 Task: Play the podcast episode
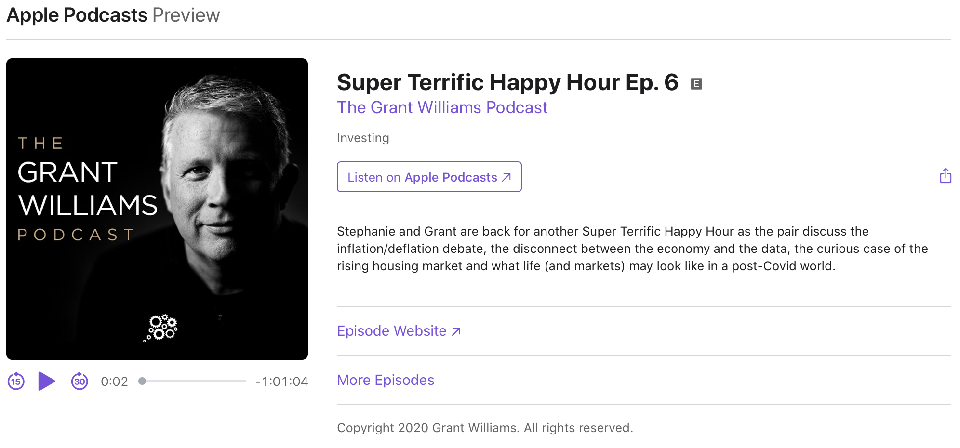point(47,381)
